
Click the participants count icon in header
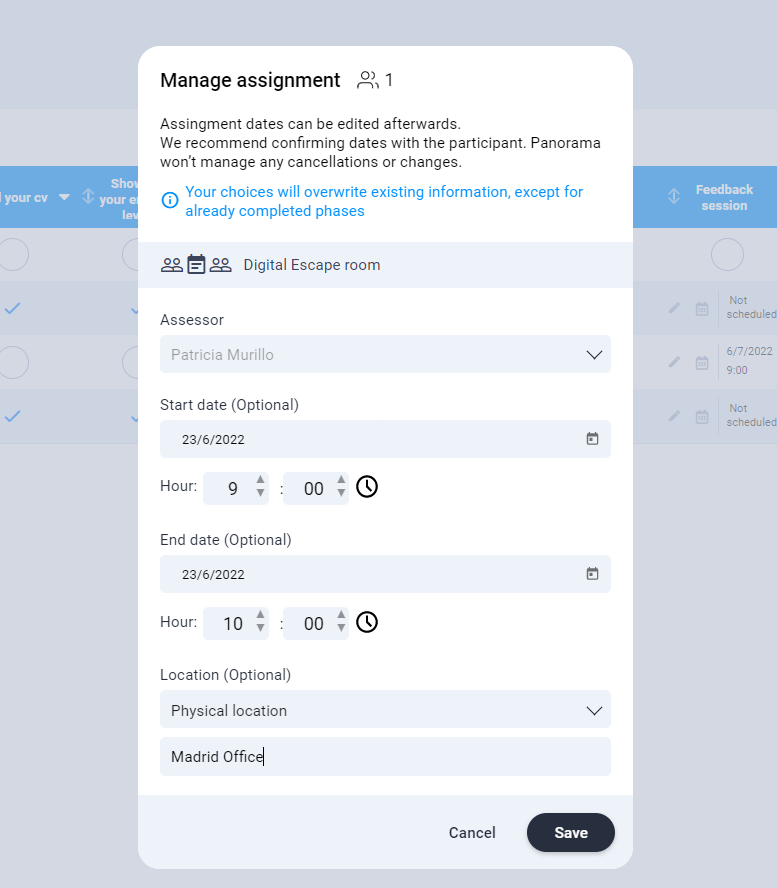tap(368, 80)
